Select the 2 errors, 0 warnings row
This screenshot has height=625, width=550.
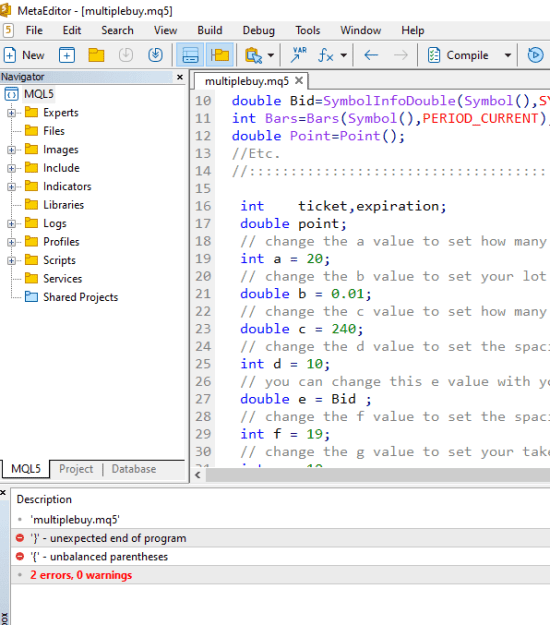(x=280, y=575)
